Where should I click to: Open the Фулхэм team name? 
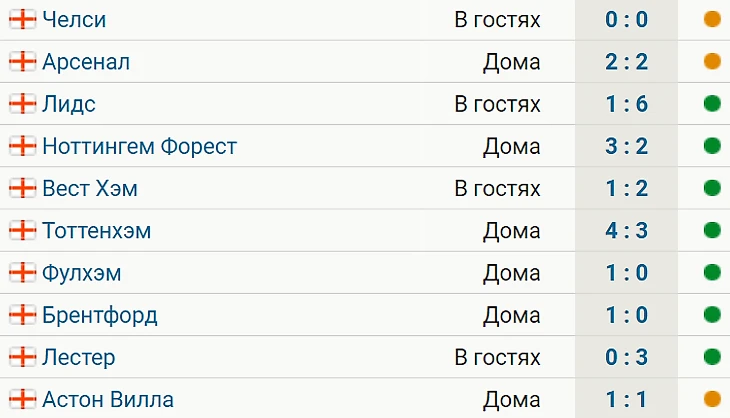point(82,273)
